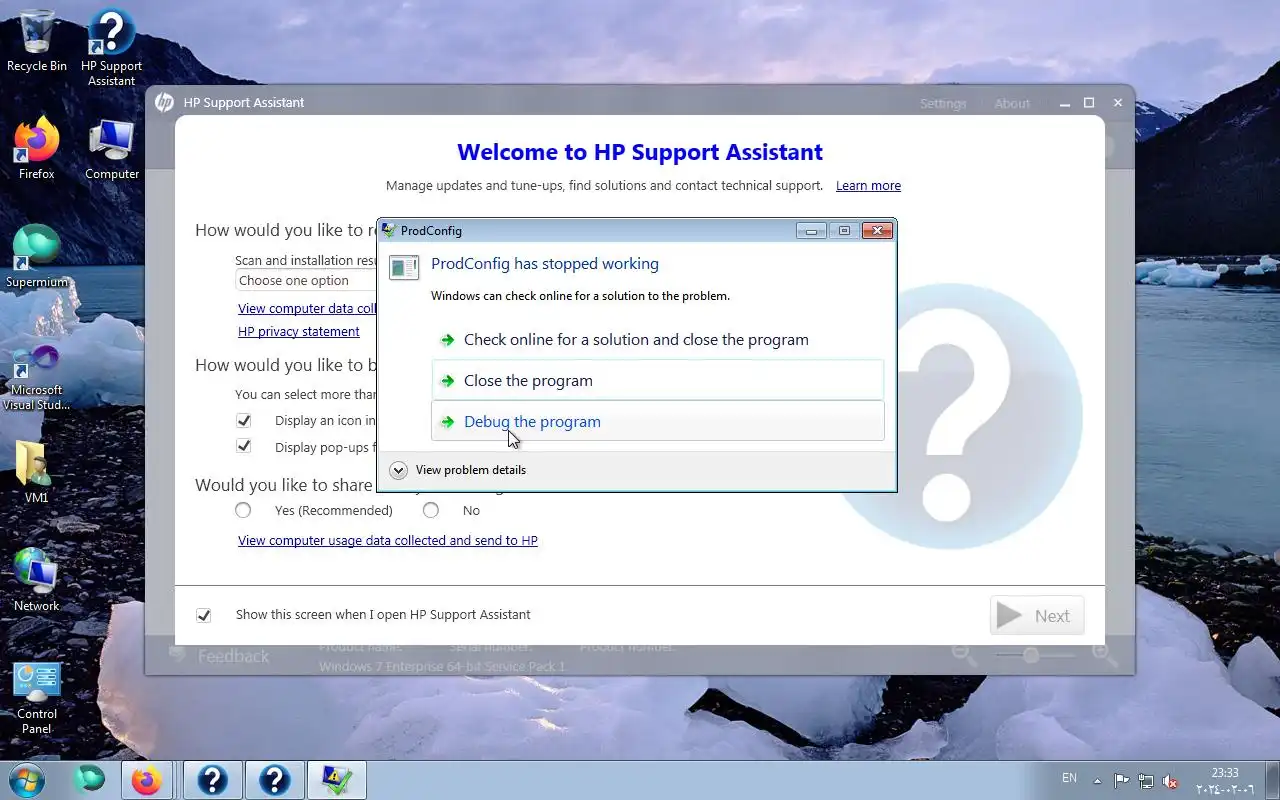Click the Action Center flag tray icon

pyautogui.click(x=1122, y=781)
